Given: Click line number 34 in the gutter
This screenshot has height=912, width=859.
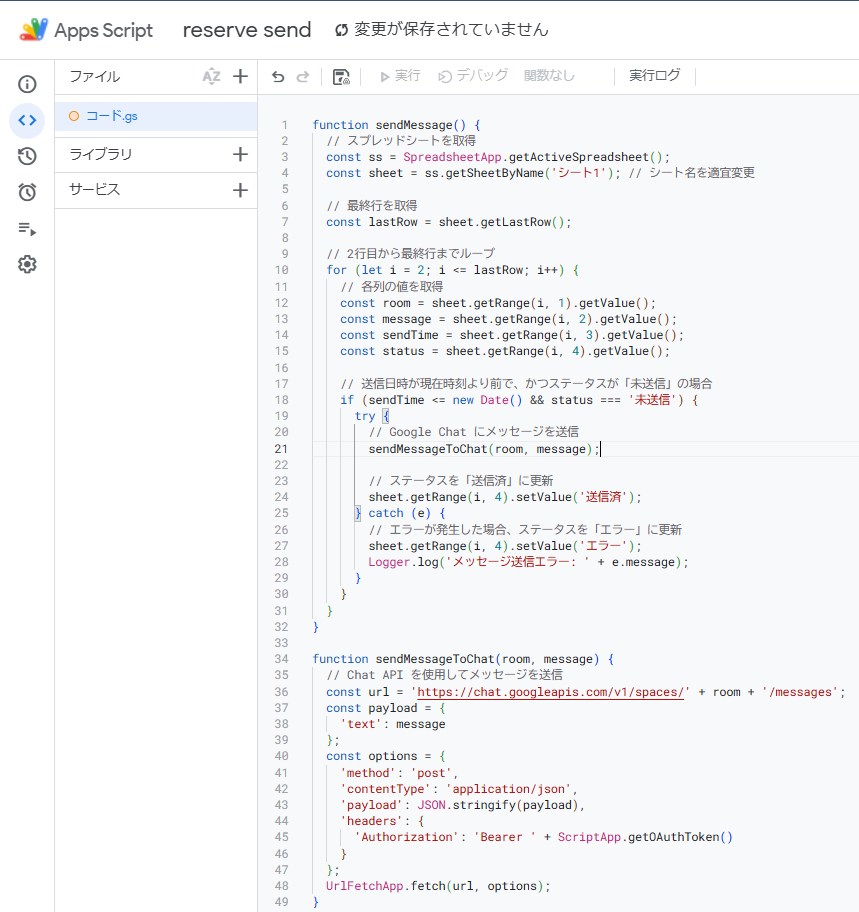Looking at the screenshot, I should 281,659.
